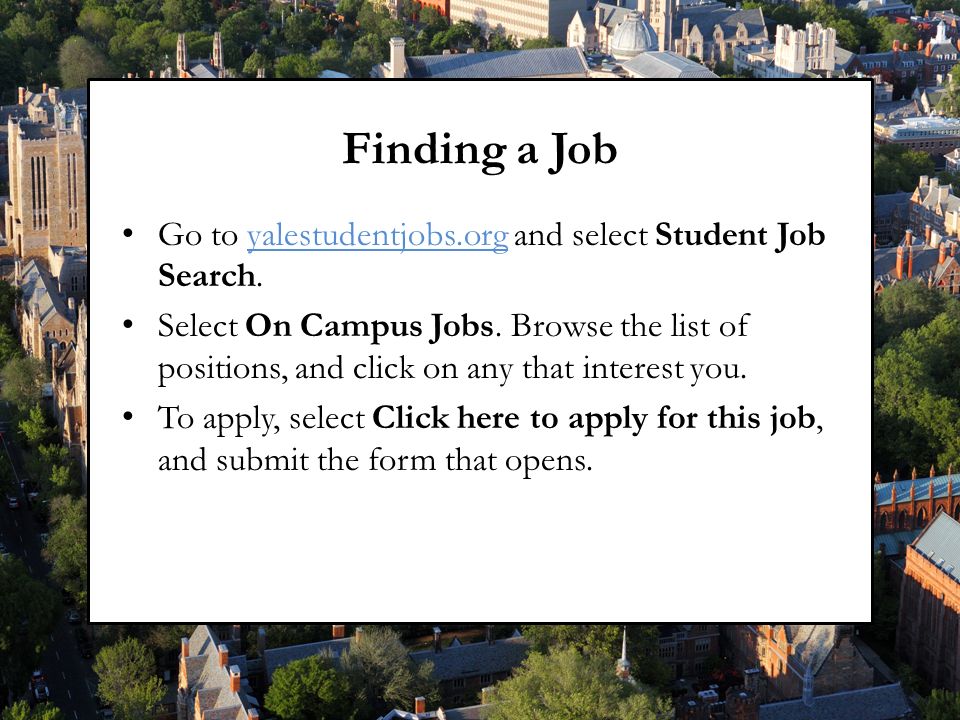Click the red brick building on the right edge
The image size is (960, 720).
[927, 606]
